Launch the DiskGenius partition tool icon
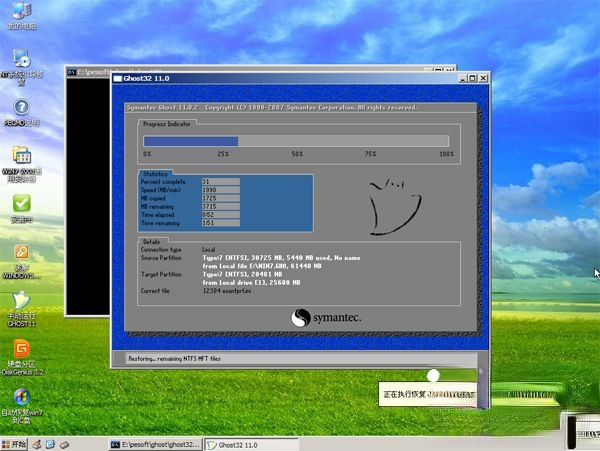The width and height of the screenshot is (600, 451). coord(21,350)
